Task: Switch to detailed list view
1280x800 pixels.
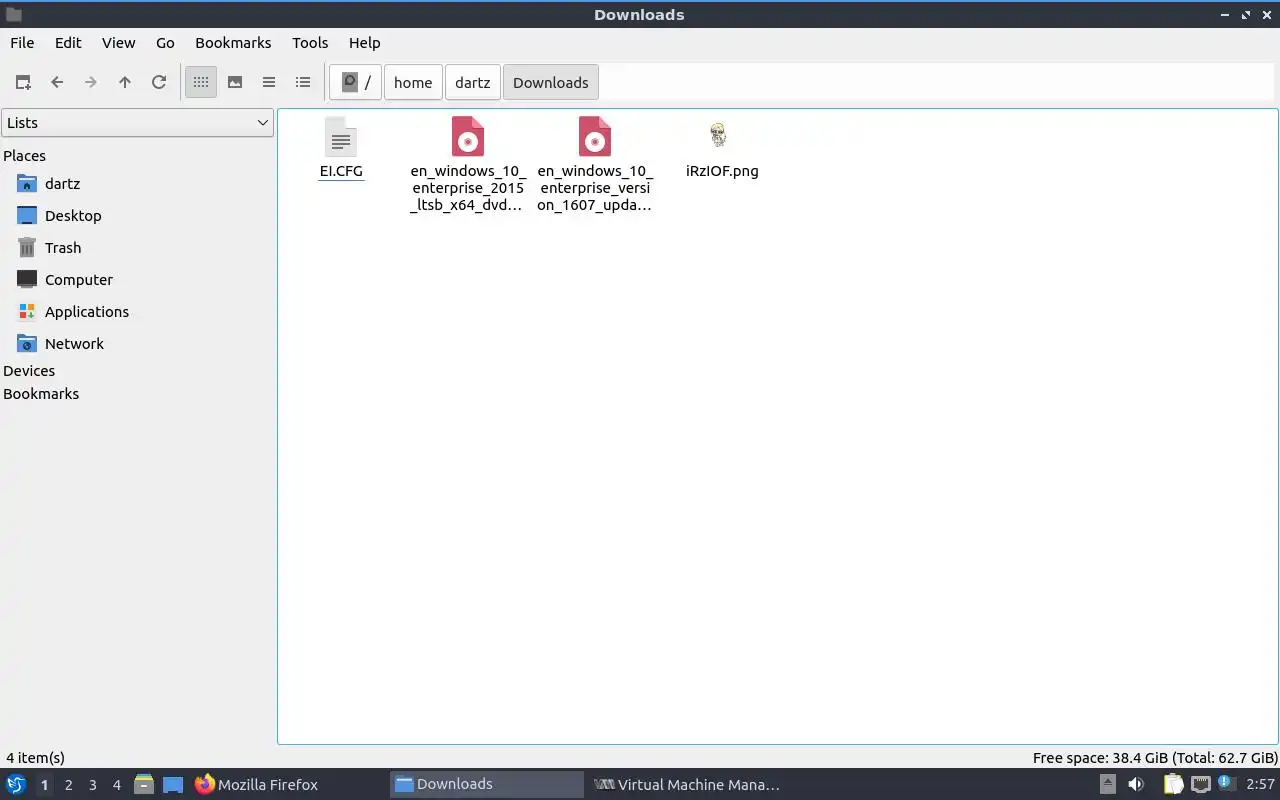Action: coord(303,82)
